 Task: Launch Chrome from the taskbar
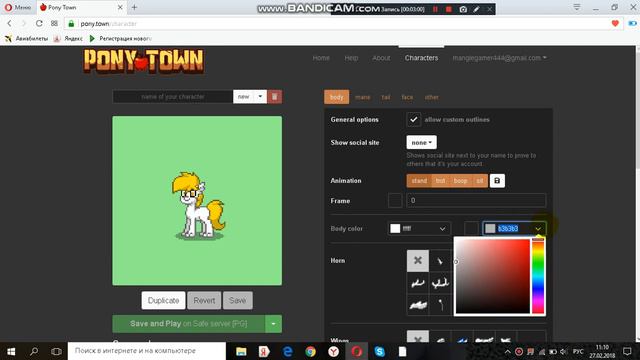tap(310, 351)
